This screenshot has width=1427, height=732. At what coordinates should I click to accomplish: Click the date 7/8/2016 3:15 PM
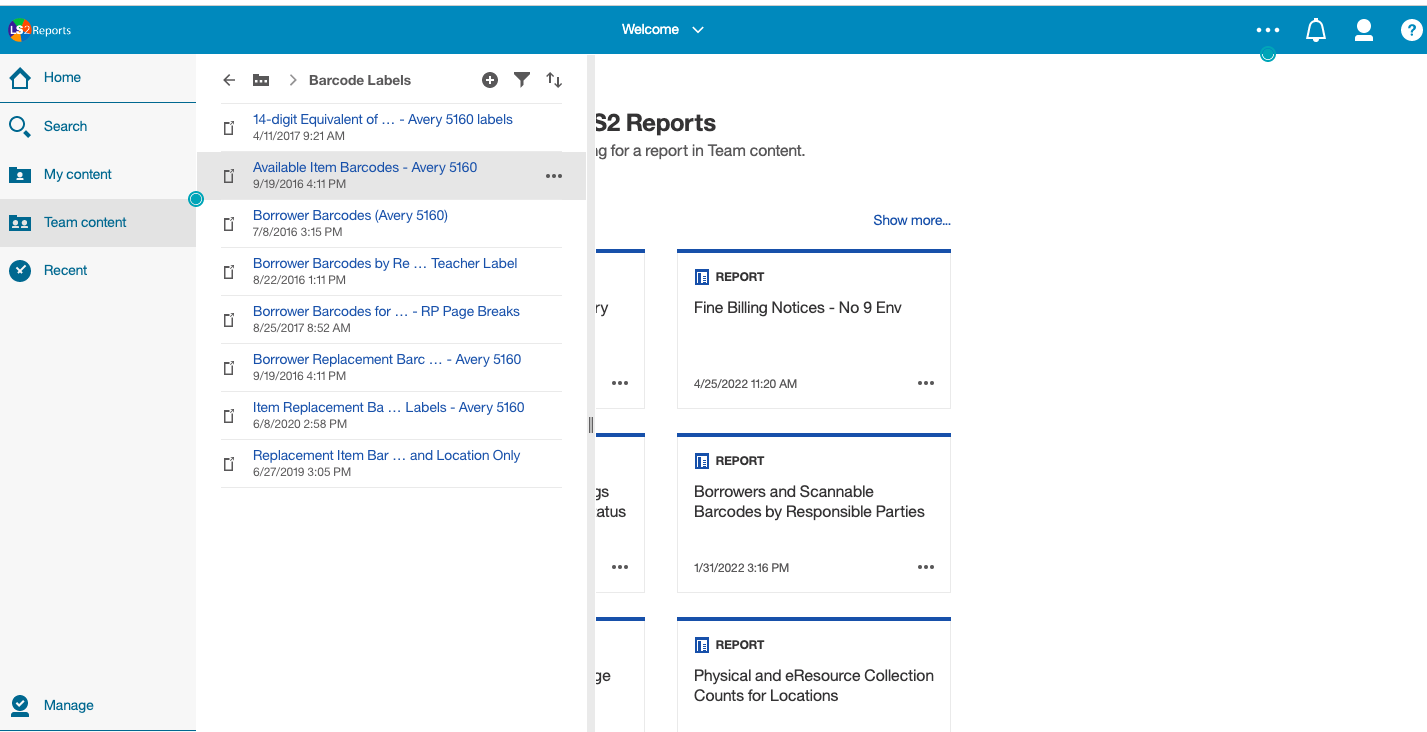tap(298, 232)
